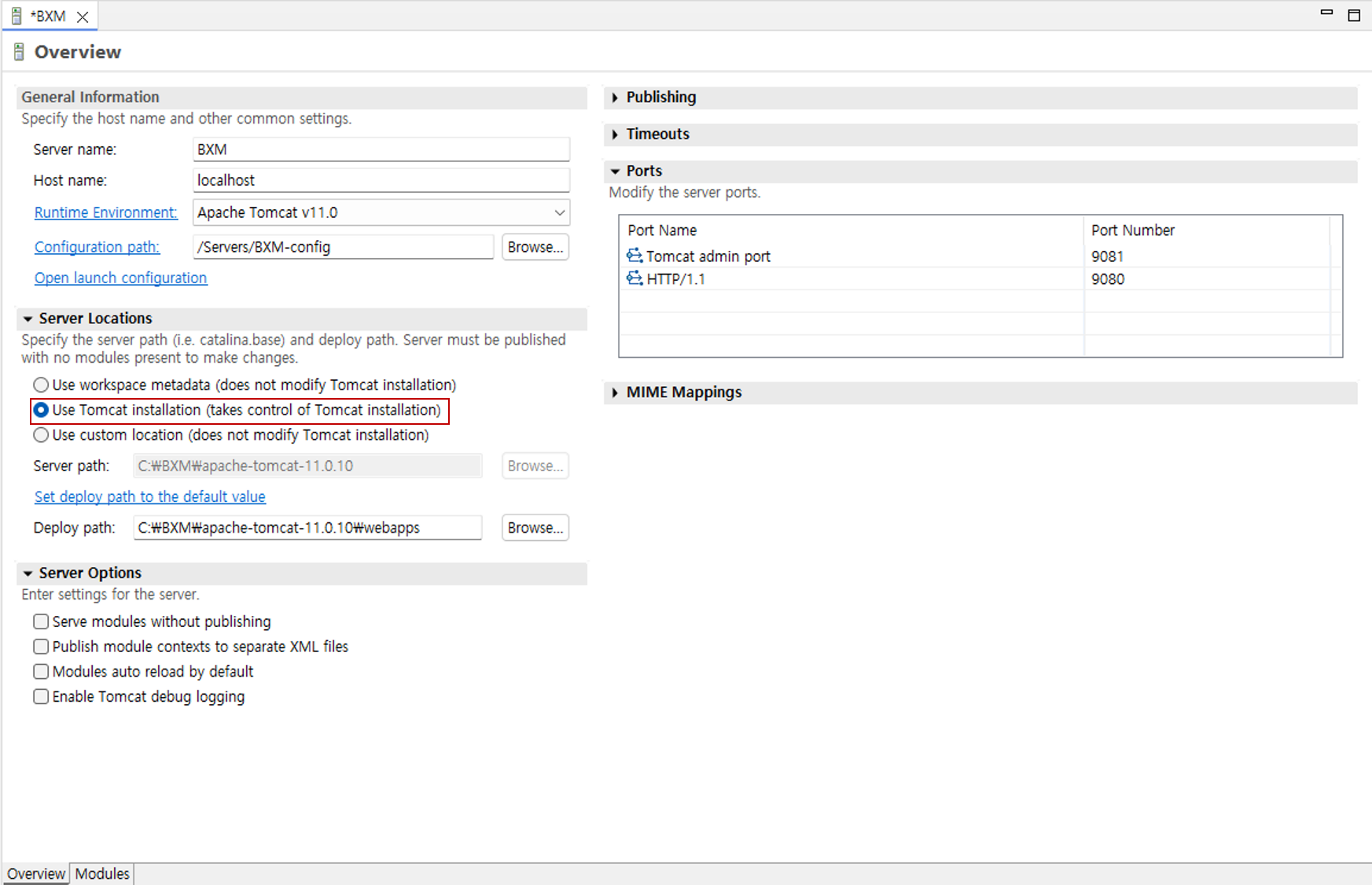Screen dimensions: 1372x885
Task: Click the Server name input field
Action: [x=381, y=149]
